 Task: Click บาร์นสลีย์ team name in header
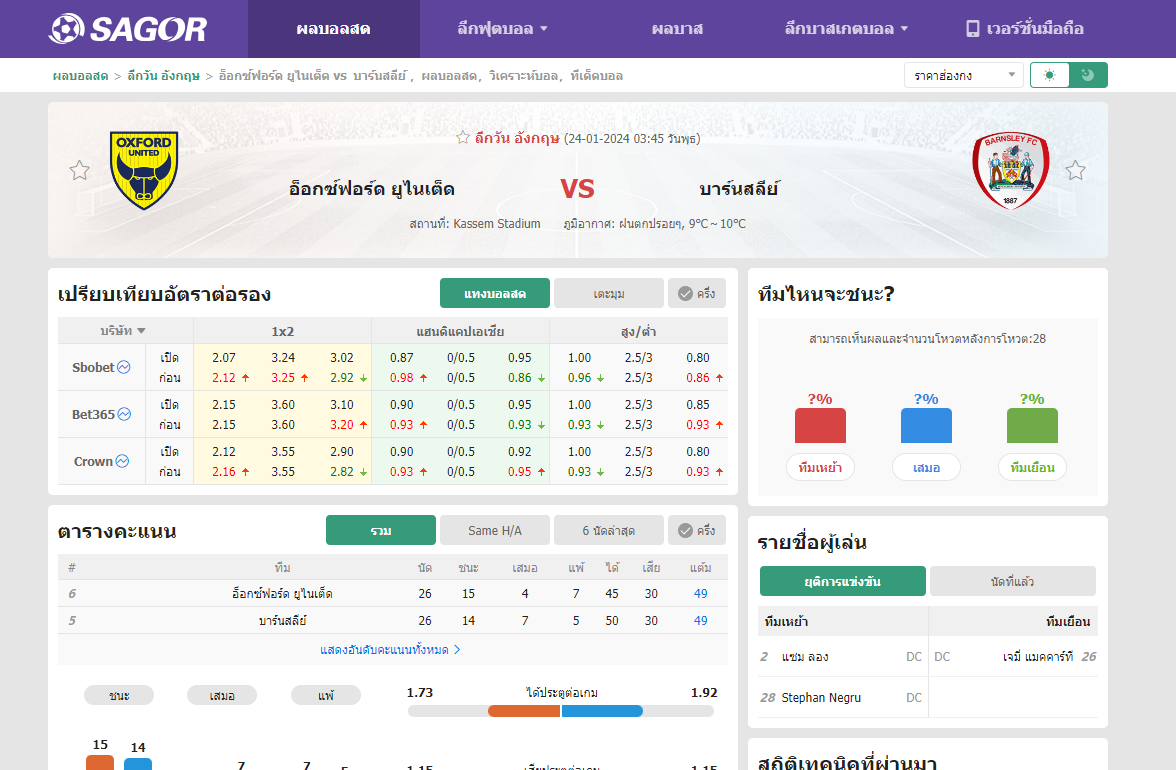(x=739, y=189)
